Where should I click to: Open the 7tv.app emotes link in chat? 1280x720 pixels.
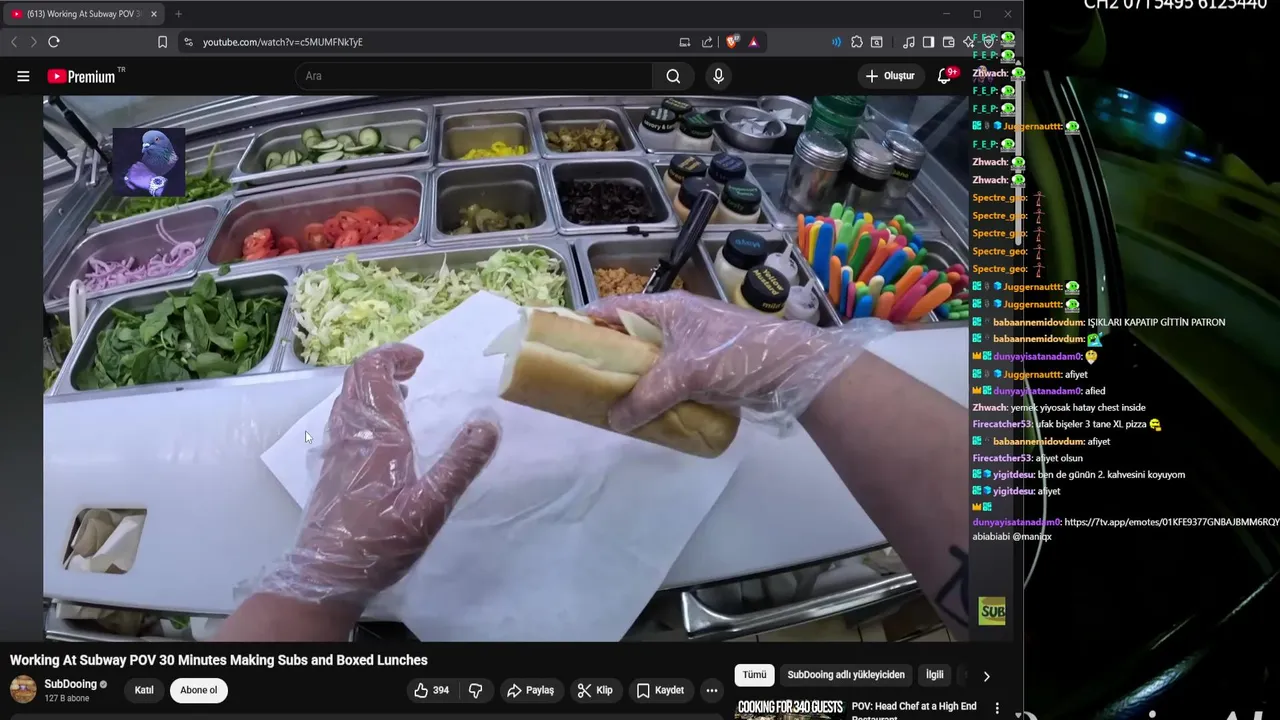coord(1172,522)
